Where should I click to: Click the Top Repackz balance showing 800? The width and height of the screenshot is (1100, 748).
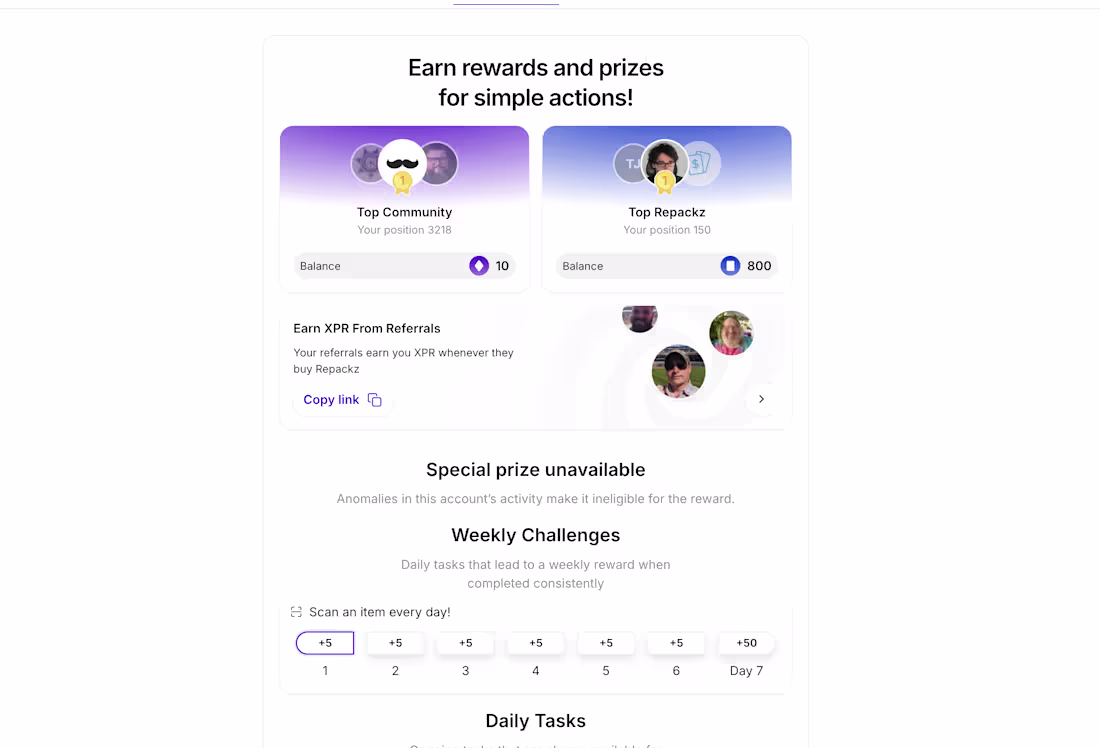point(666,266)
